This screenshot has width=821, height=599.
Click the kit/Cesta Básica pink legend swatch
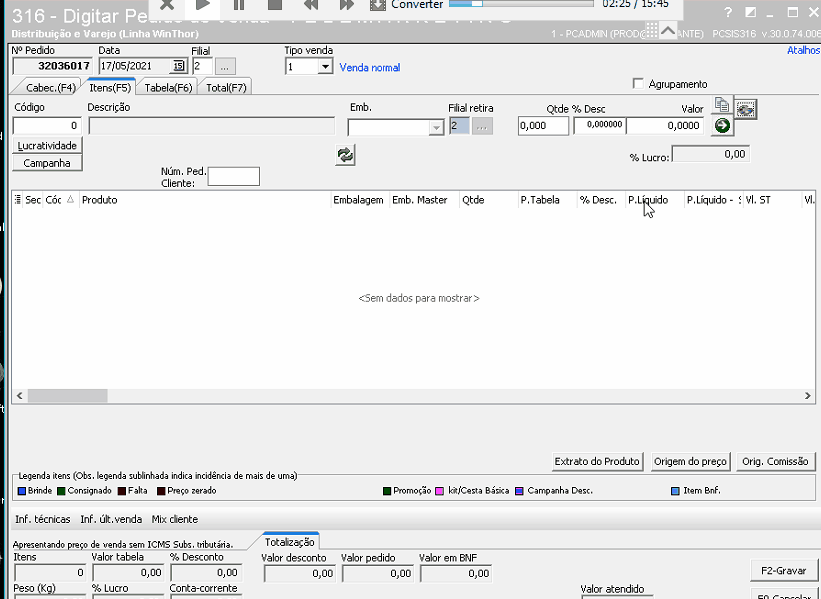click(x=439, y=491)
